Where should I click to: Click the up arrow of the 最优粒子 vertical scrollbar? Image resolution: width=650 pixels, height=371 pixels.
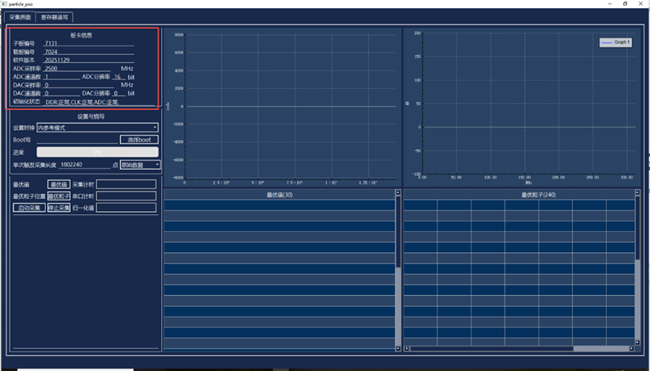pyautogui.click(x=638, y=193)
